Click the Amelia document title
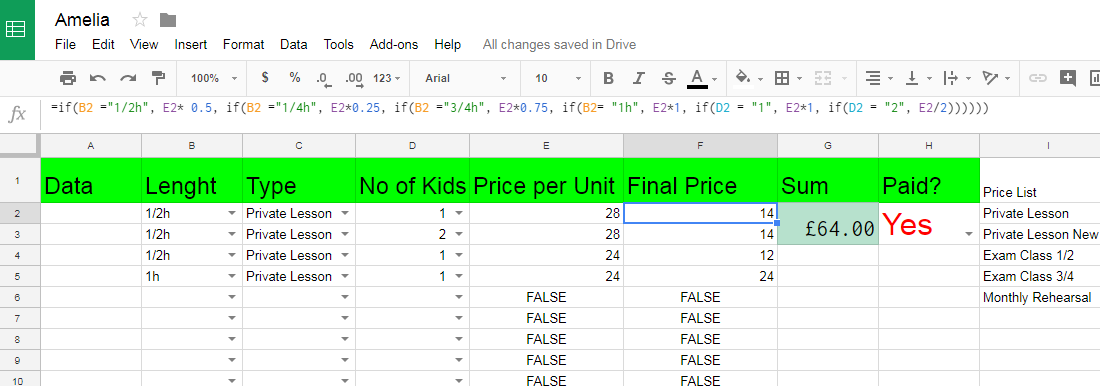 click(x=82, y=20)
